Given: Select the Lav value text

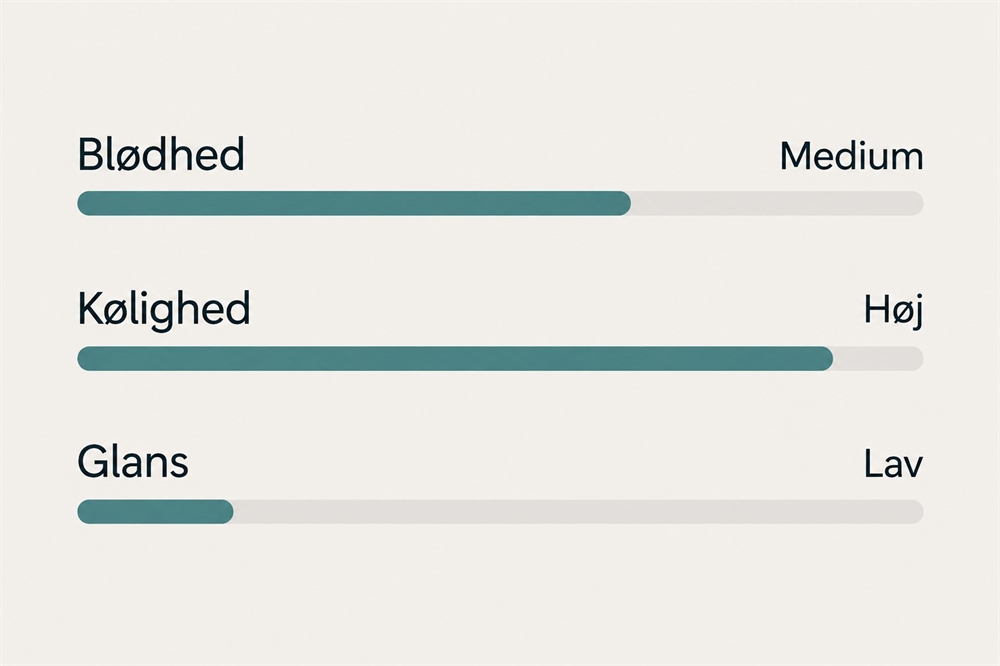Looking at the screenshot, I should [893, 463].
